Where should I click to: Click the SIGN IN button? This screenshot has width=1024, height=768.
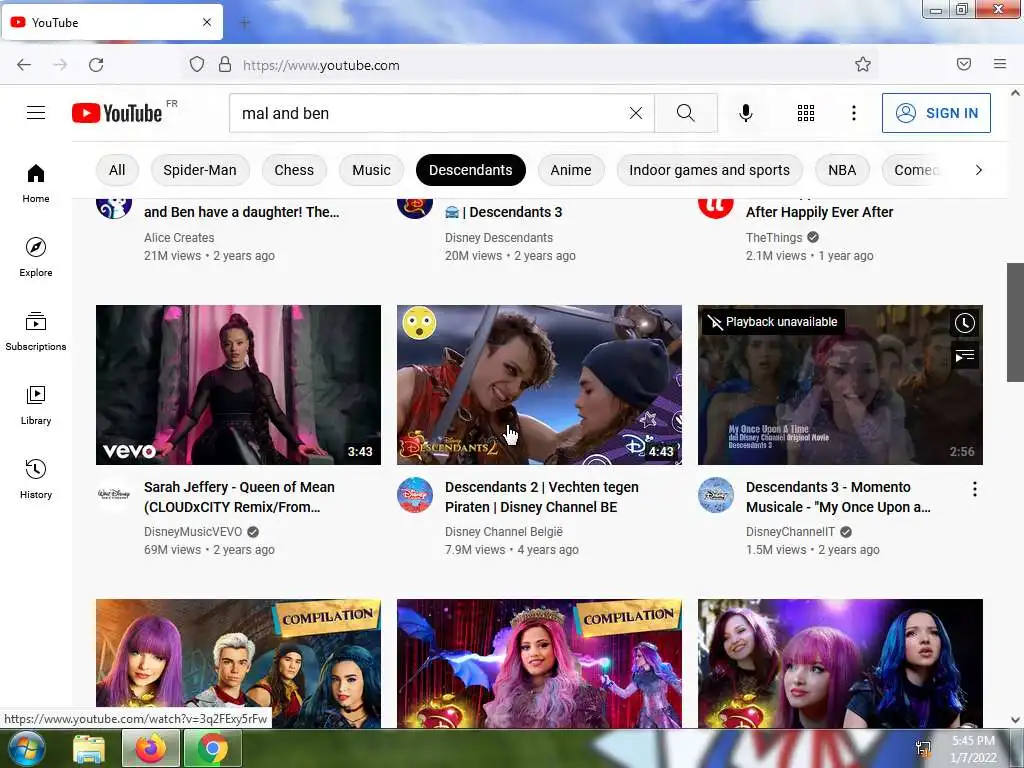[936, 113]
